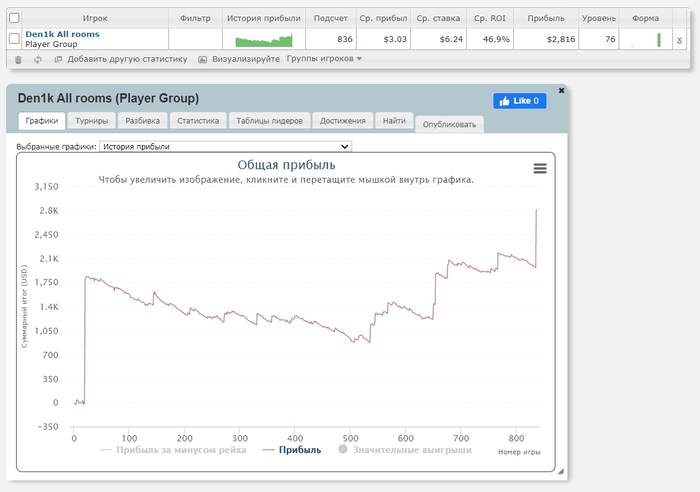Screen dimensions: 700x492
Task: Click the green form bar indicator
Action: click(x=659, y=40)
